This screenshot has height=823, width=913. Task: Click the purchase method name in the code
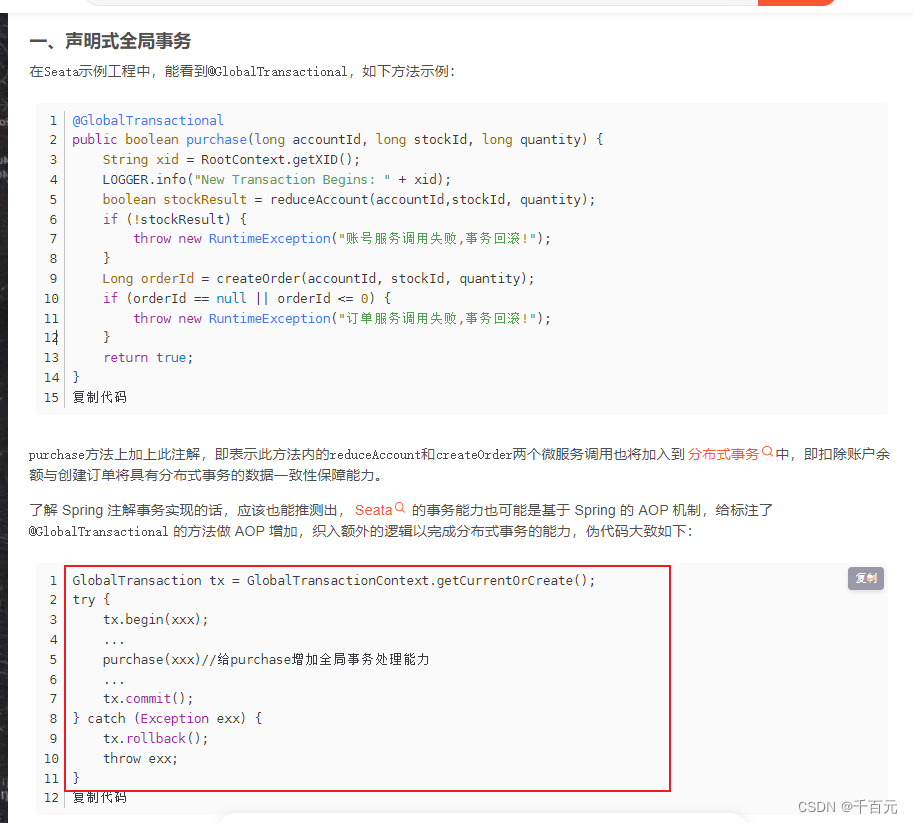pos(216,139)
